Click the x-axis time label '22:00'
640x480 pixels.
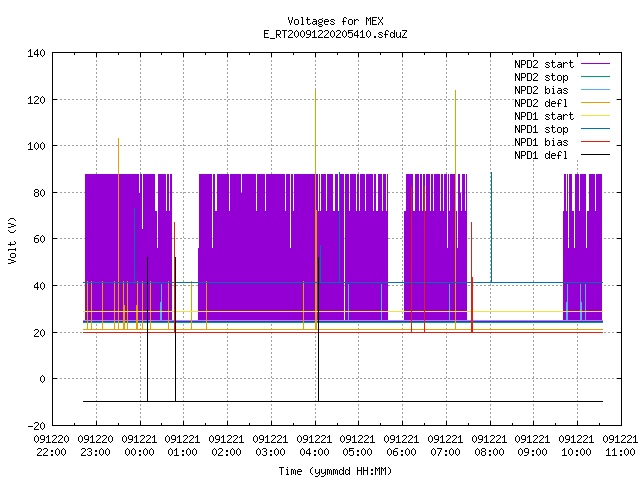[x=51, y=452]
